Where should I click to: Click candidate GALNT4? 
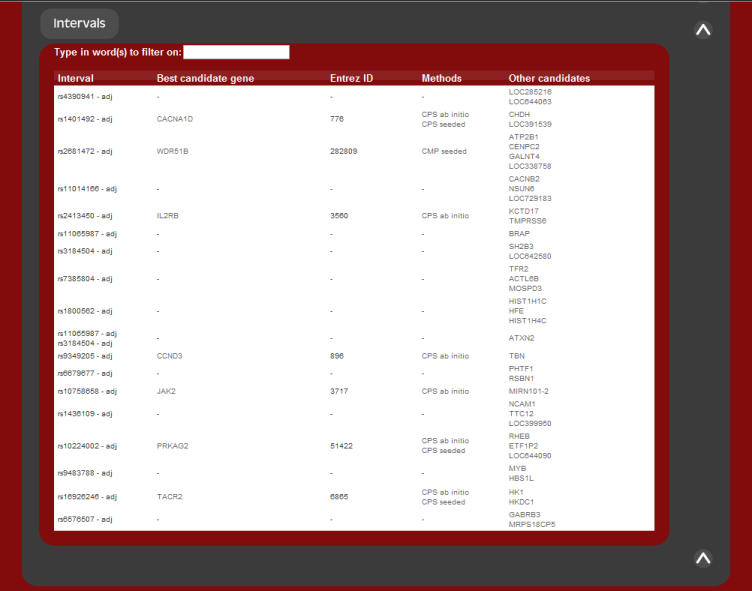pos(524,156)
